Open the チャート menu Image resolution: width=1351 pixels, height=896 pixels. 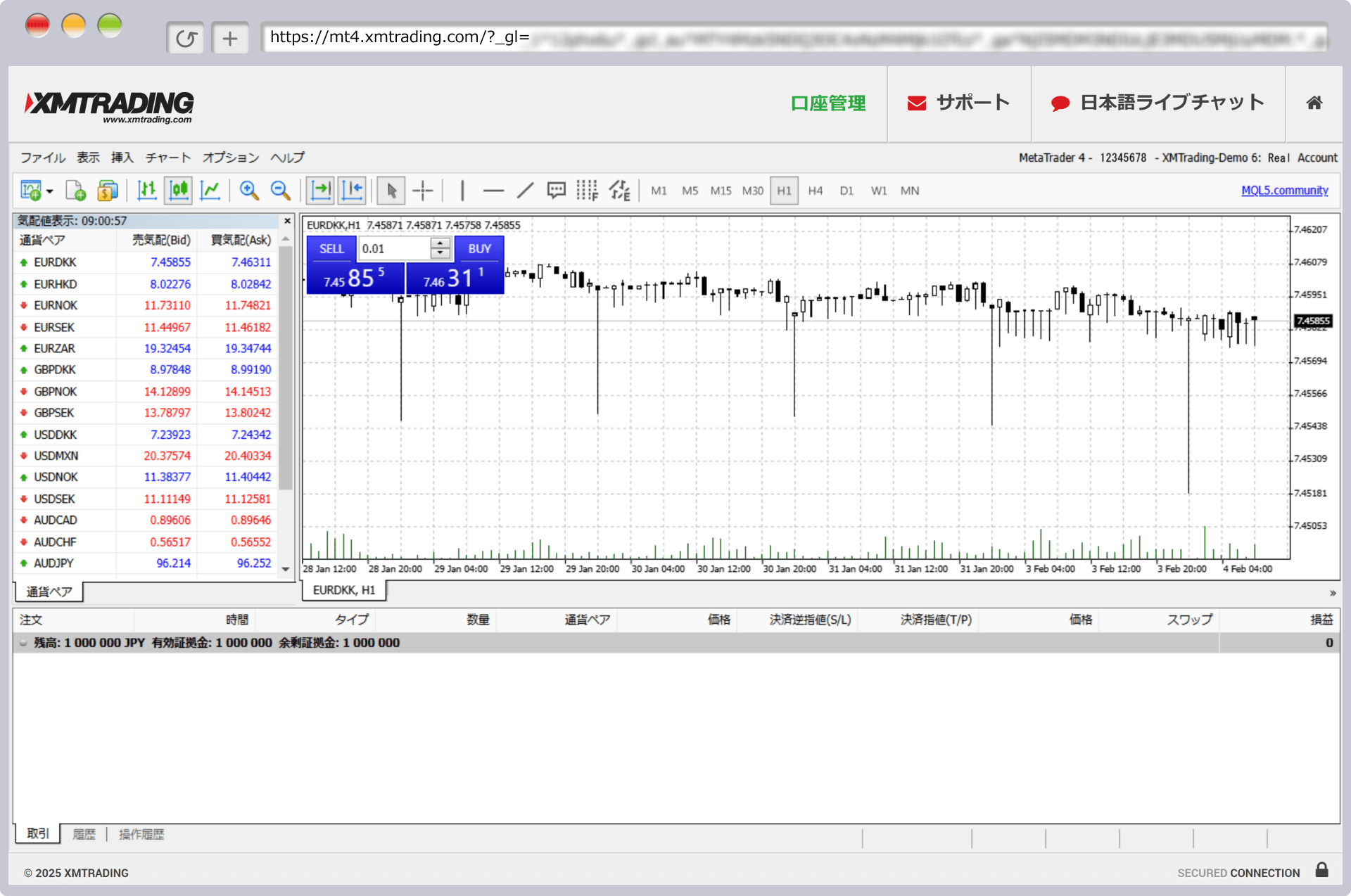[x=168, y=158]
